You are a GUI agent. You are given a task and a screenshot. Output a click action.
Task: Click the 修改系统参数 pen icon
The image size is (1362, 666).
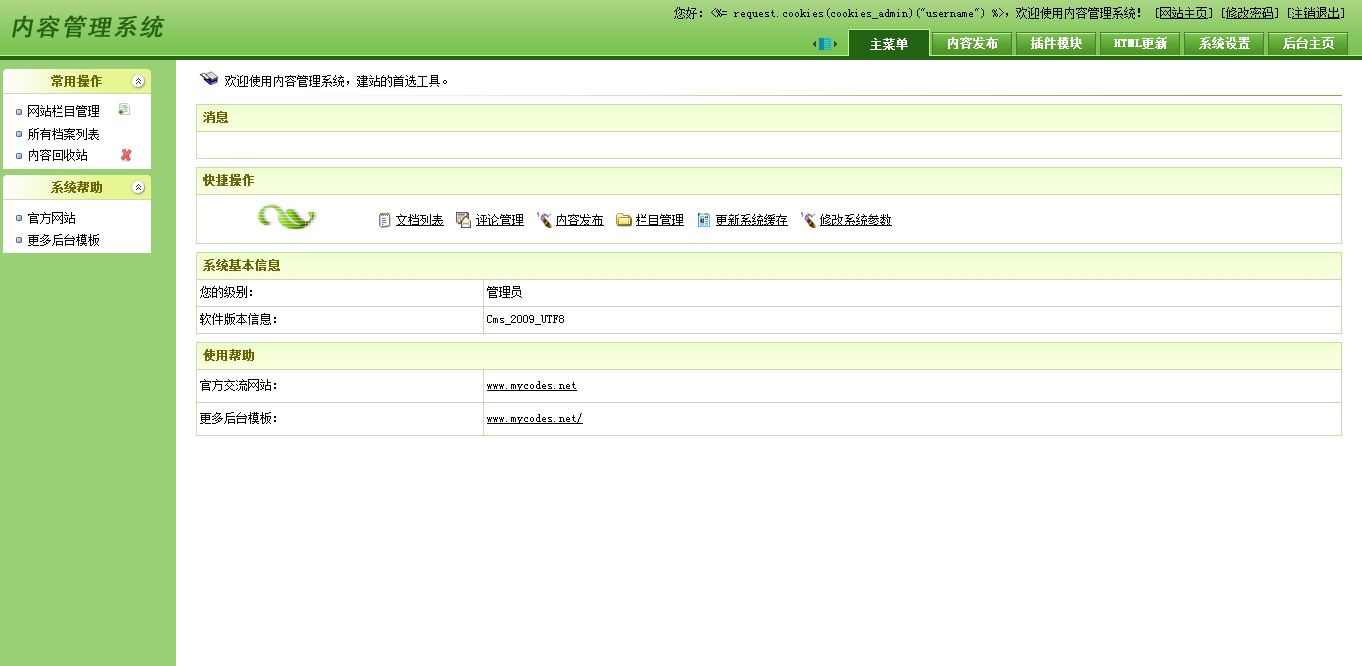click(808, 220)
